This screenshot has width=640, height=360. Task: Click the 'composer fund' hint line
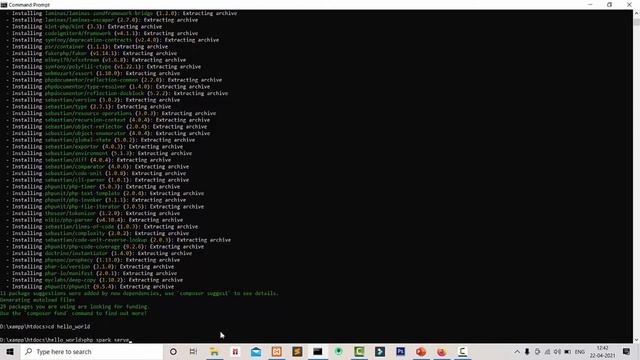click(73, 313)
